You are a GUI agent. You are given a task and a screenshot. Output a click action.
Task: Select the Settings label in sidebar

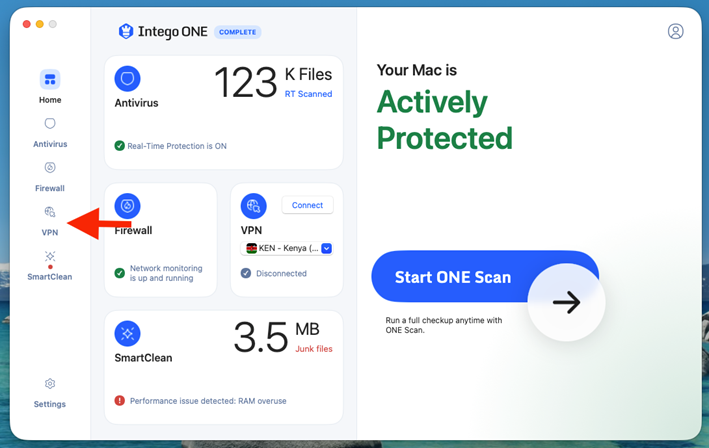tap(50, 404)
